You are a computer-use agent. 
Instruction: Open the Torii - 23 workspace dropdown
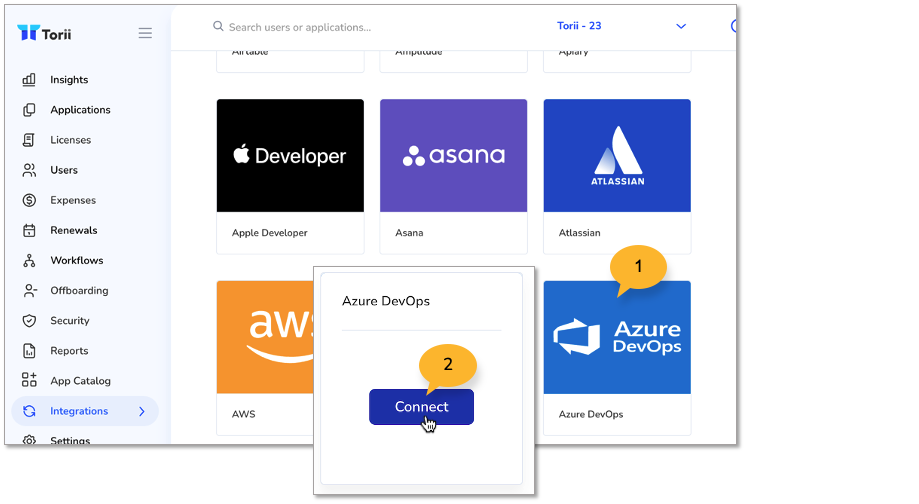(x=621, y=26)
